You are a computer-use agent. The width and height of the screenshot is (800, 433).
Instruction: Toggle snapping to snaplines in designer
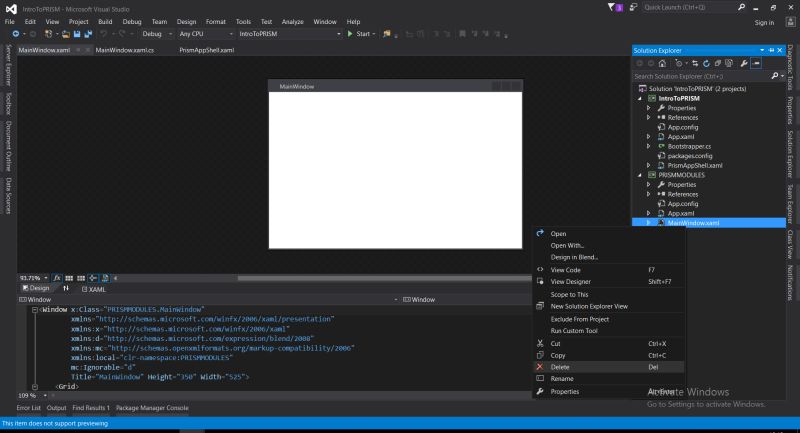[x=94, y=277]
